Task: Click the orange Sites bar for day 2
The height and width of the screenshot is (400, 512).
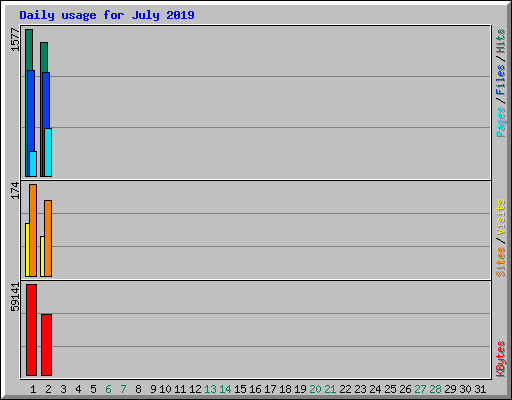Action: 48,238
